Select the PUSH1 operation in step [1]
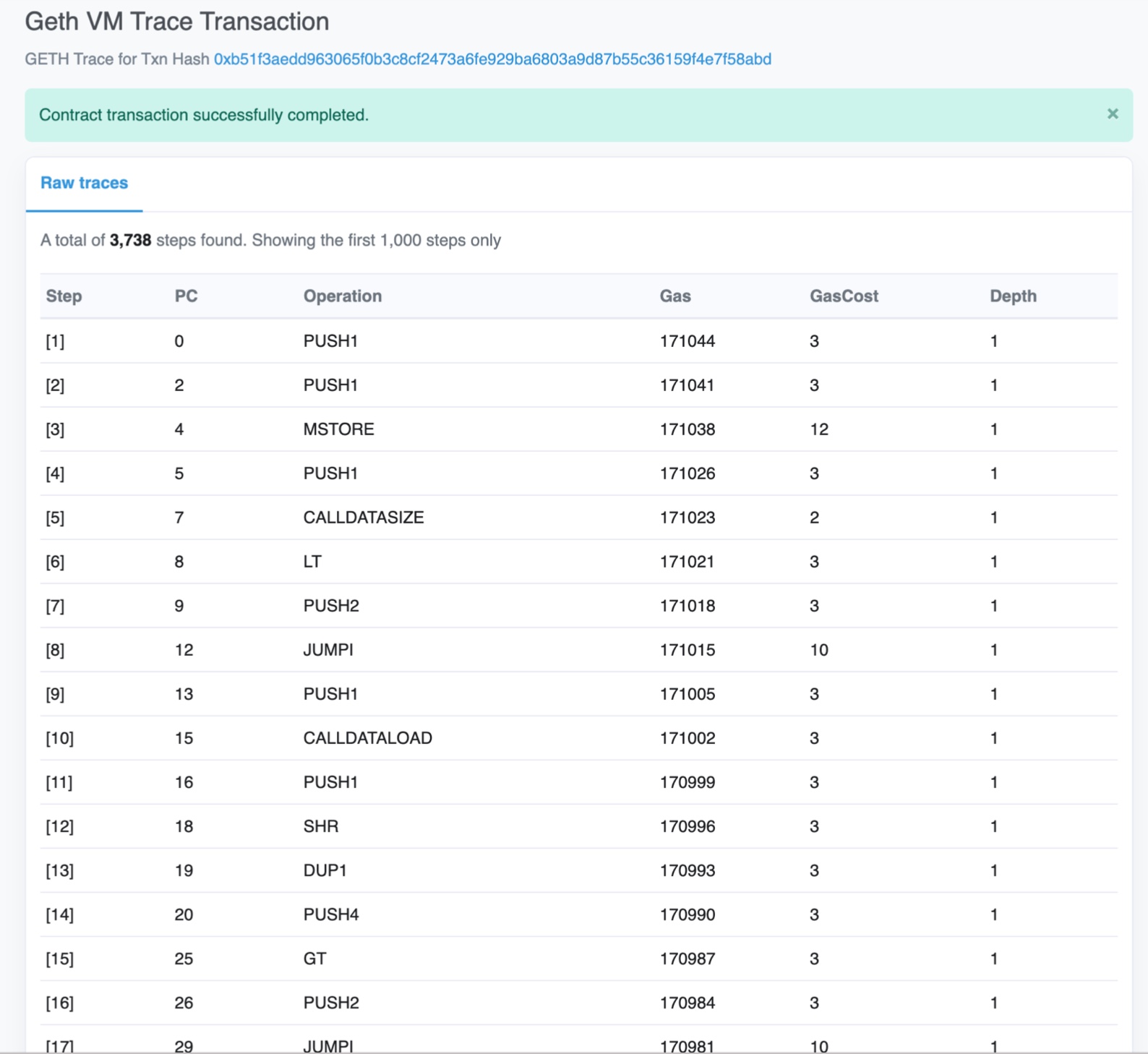This screenshot has width=1148, height=1054. 330,341
